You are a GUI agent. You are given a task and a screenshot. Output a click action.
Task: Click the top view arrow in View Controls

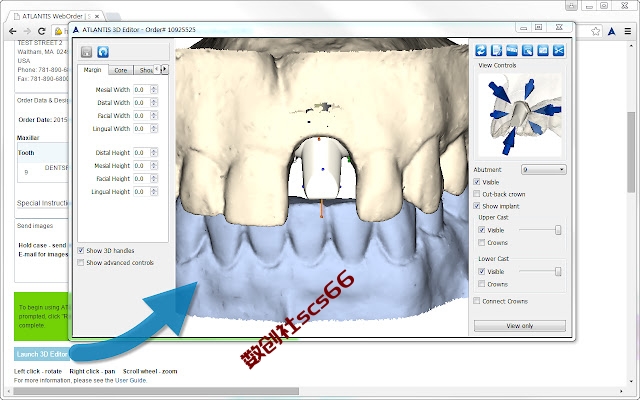tap(529, 88)
